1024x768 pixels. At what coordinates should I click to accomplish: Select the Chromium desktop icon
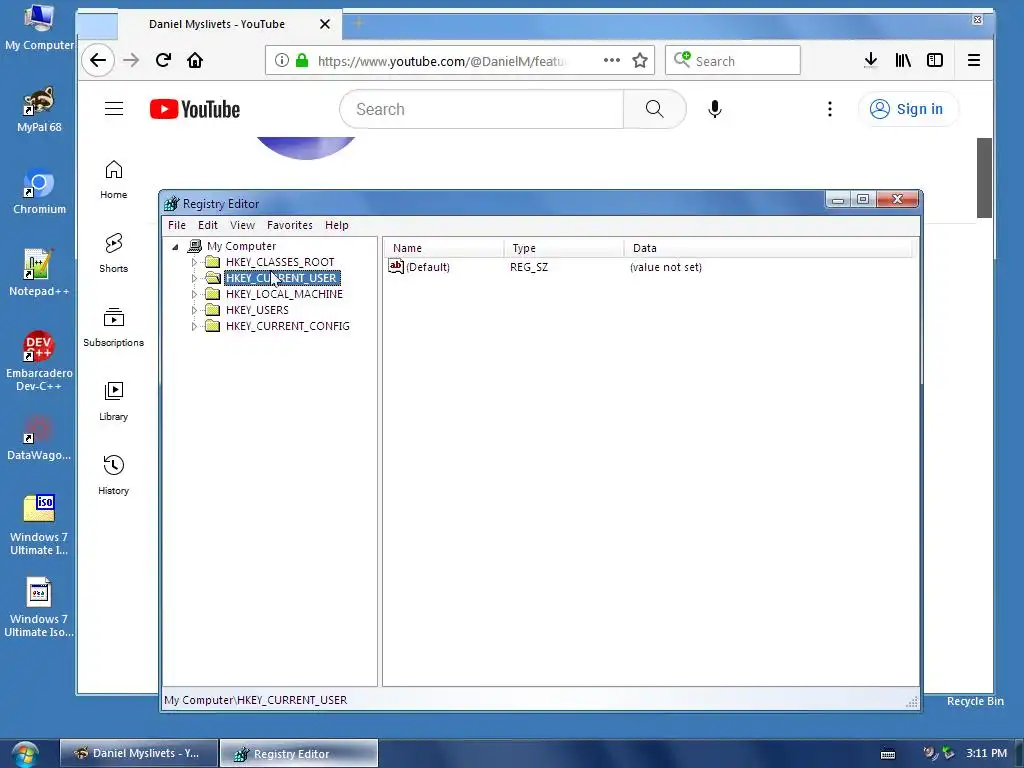[39, 191]
